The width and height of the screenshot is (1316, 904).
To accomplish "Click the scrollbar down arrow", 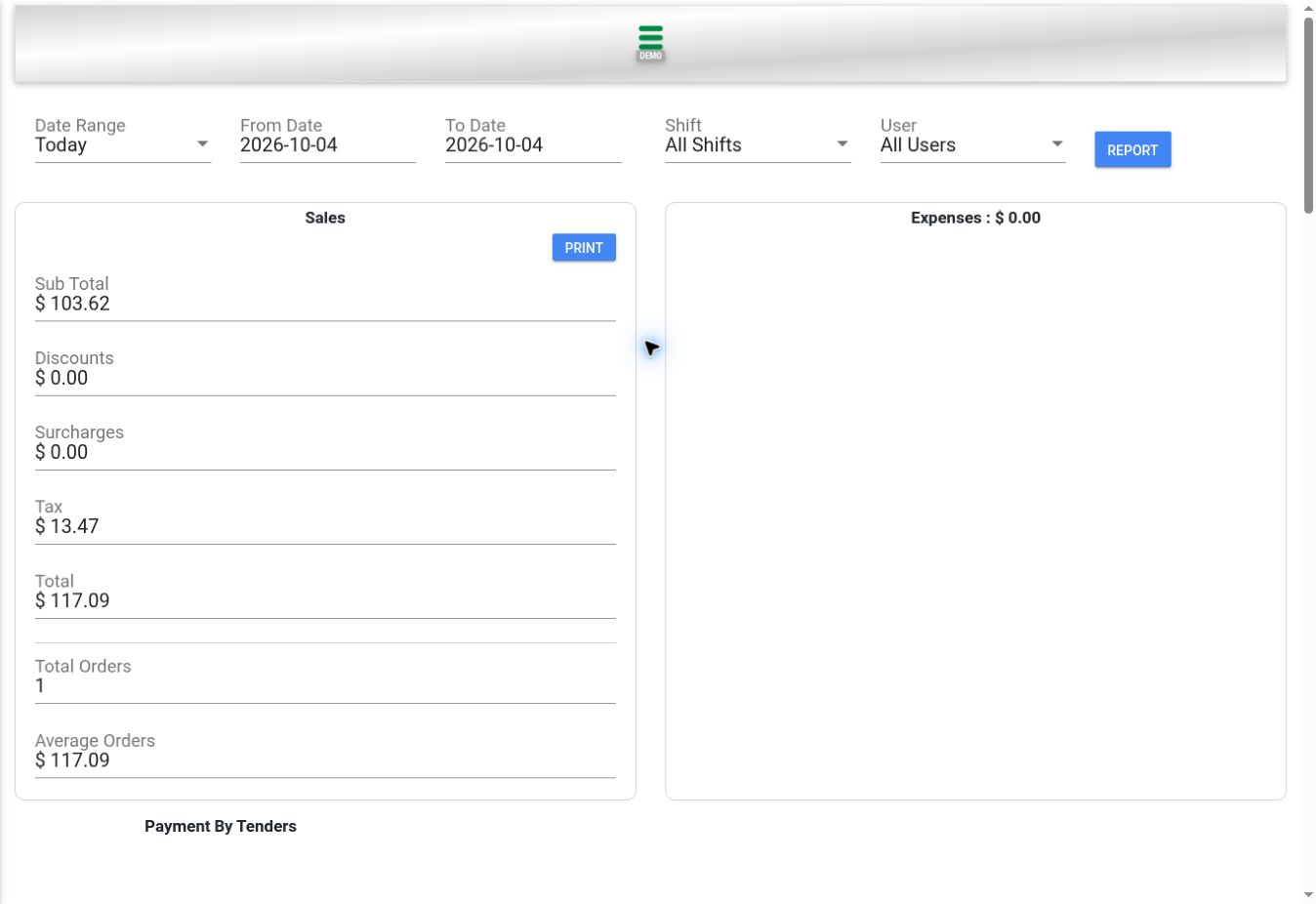I will coord(1308,895).
